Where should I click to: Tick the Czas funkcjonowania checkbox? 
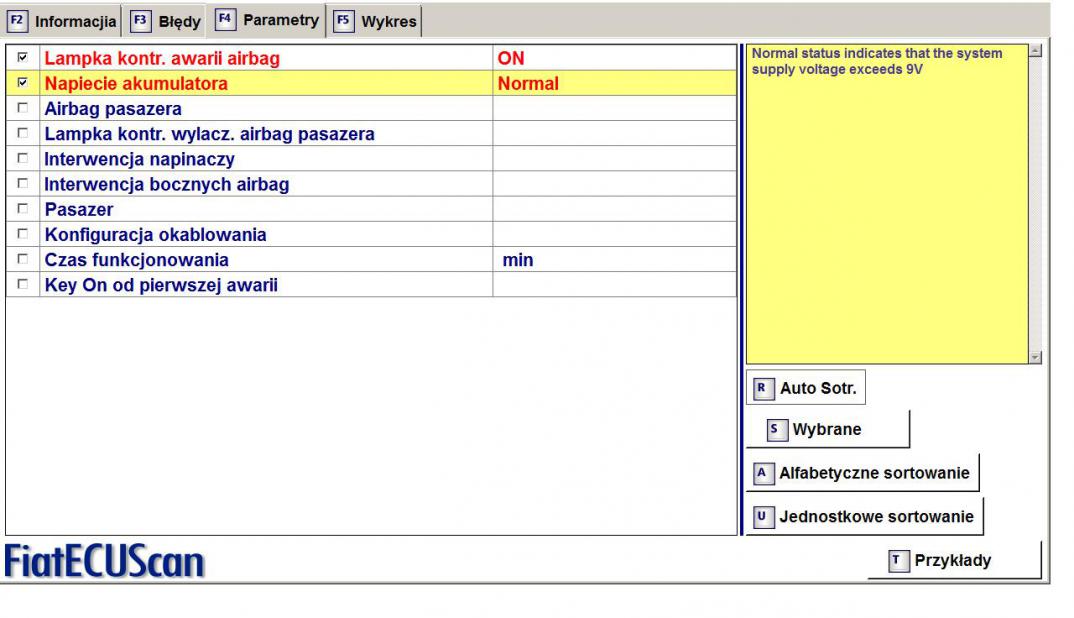[23, 260]
